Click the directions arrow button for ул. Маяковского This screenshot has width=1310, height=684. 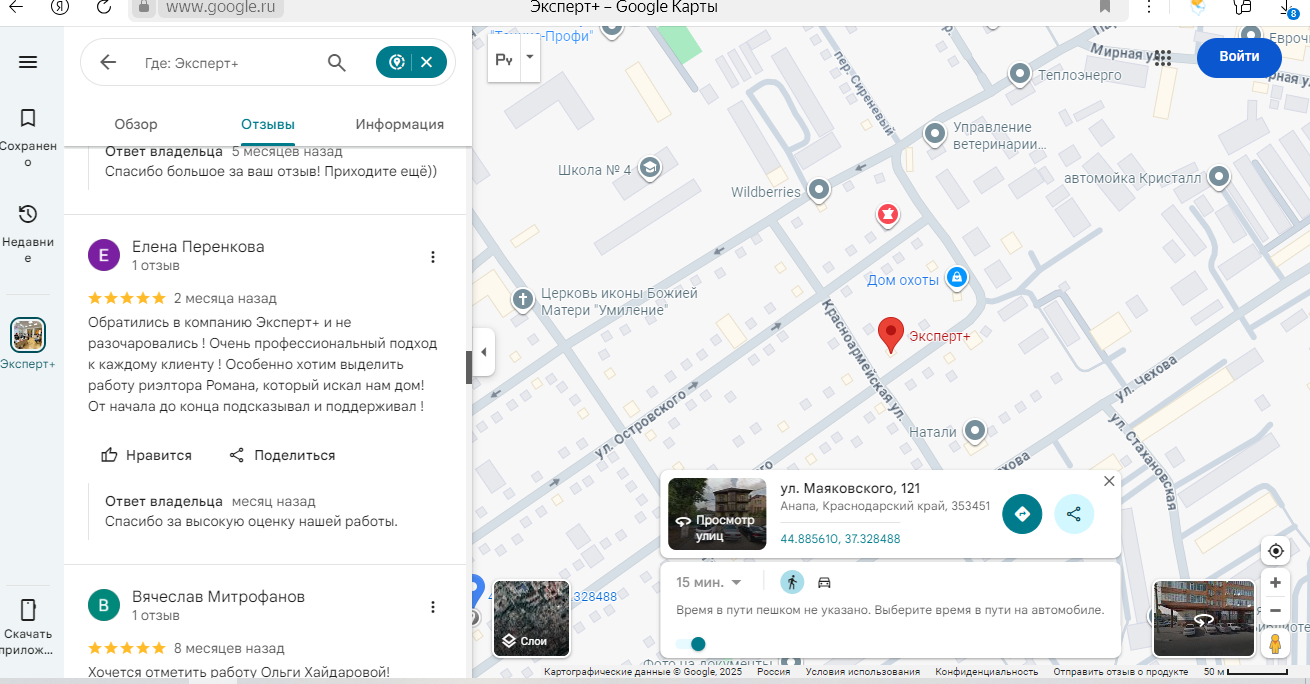pyautogui.click(x=1022, y=514)
